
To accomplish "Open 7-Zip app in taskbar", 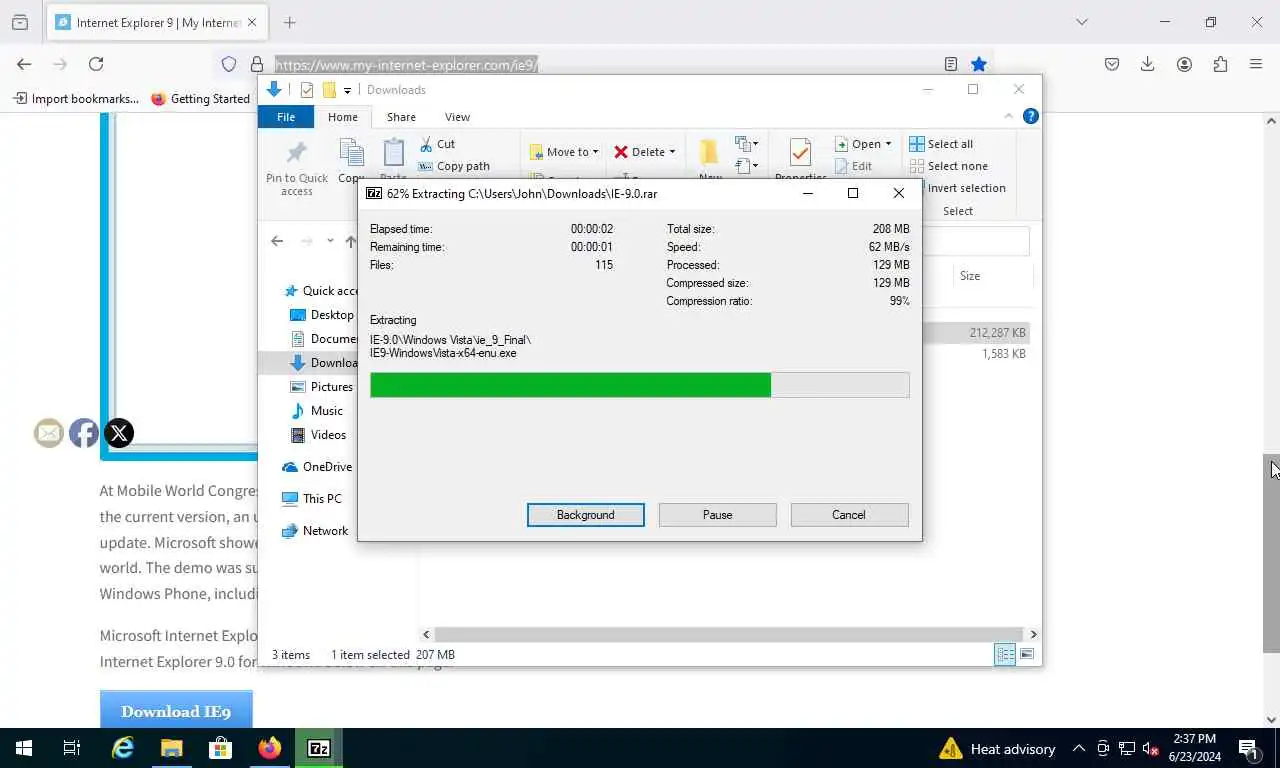I will point(319,748).
